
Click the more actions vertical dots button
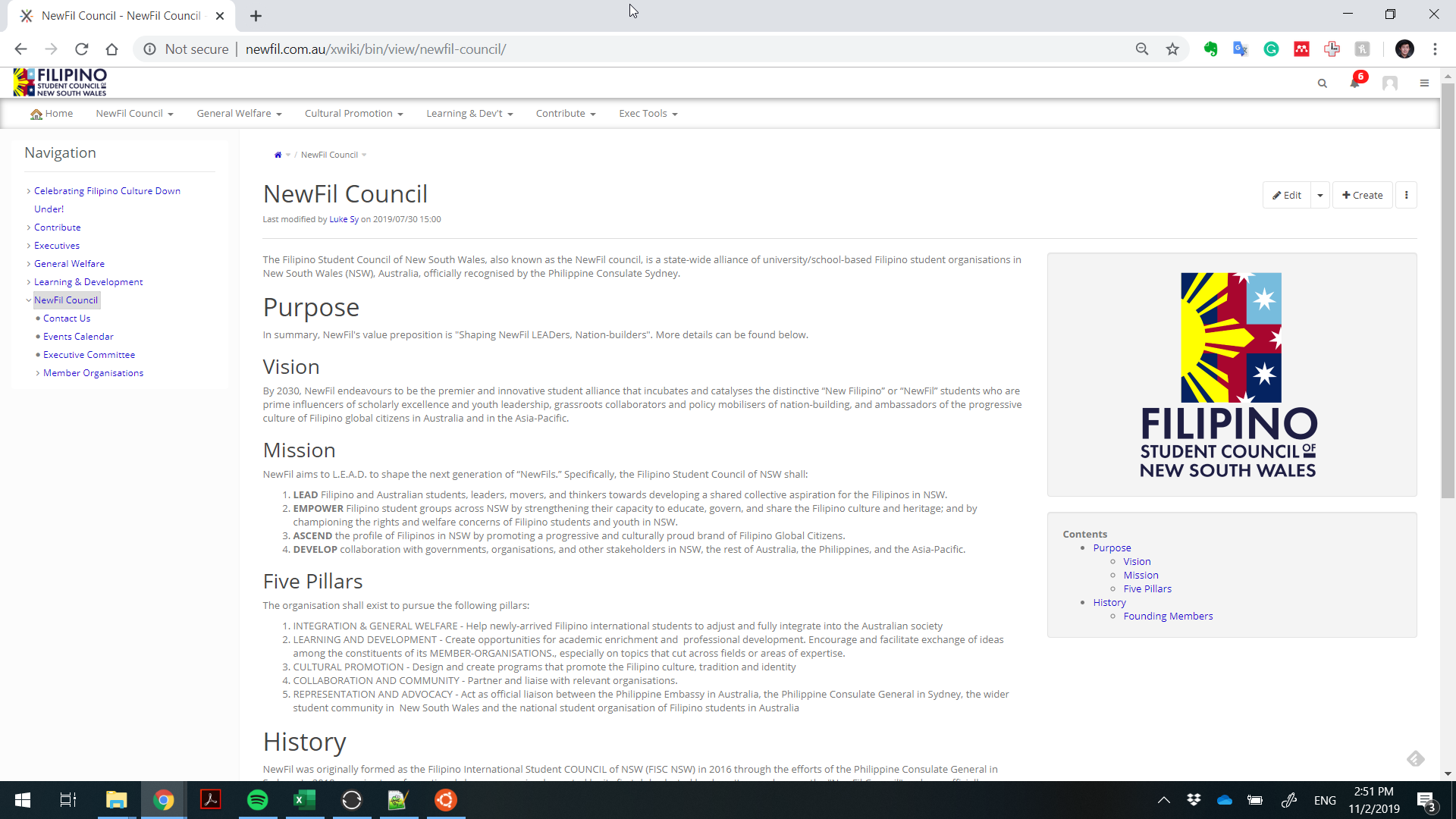coord(1406,195)
